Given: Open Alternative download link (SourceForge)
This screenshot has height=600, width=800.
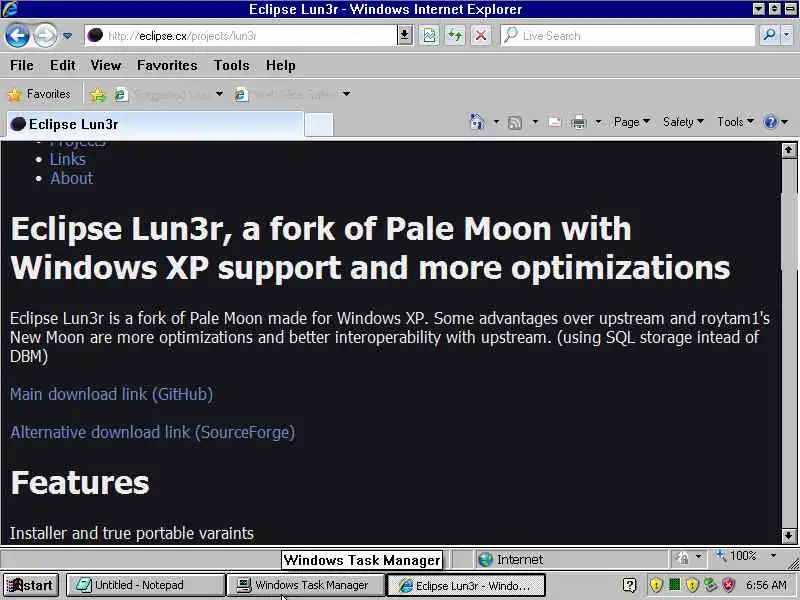Looking at the screenshot, I should 153,433.
